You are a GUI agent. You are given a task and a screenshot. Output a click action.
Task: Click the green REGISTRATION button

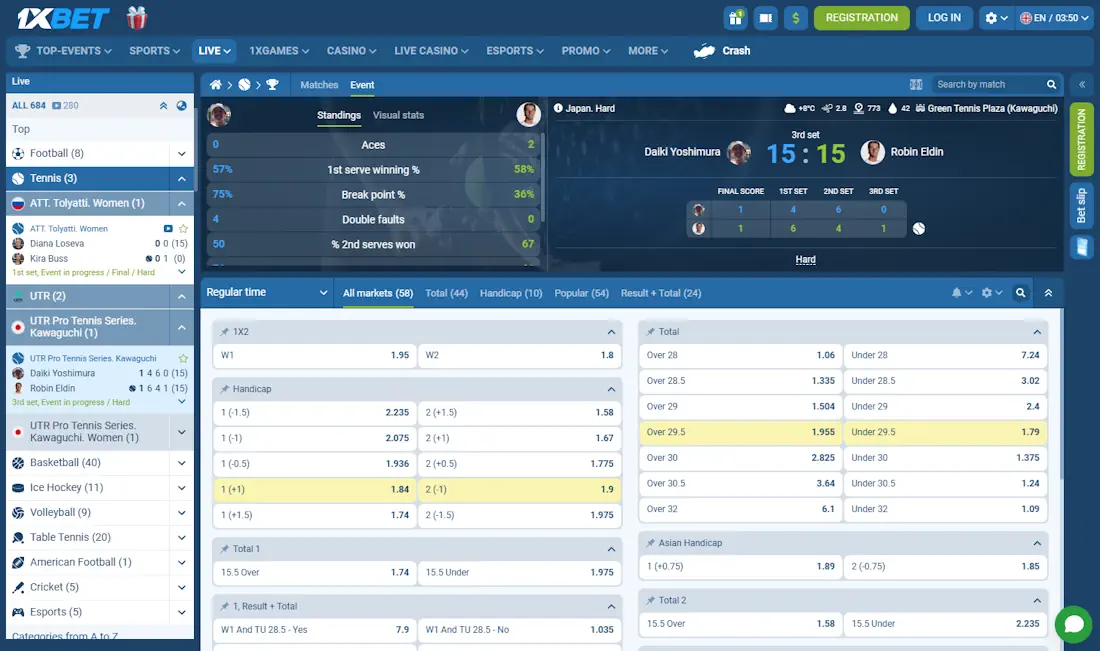pyautogui.click(x=861, y=18)
